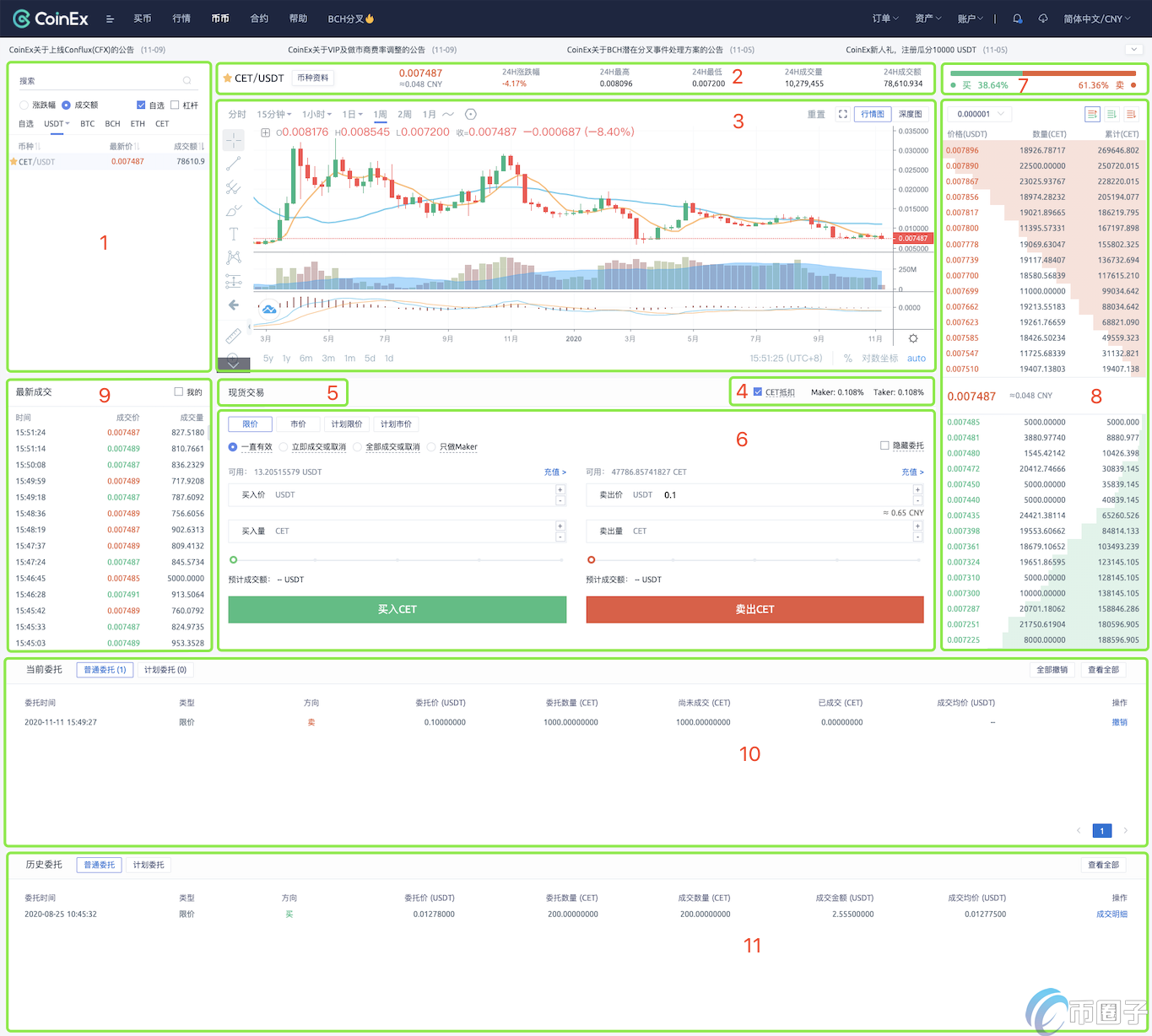
Task: Open the hamburger menu beside the CoinEx logo
Action: [x=110, y=19]
